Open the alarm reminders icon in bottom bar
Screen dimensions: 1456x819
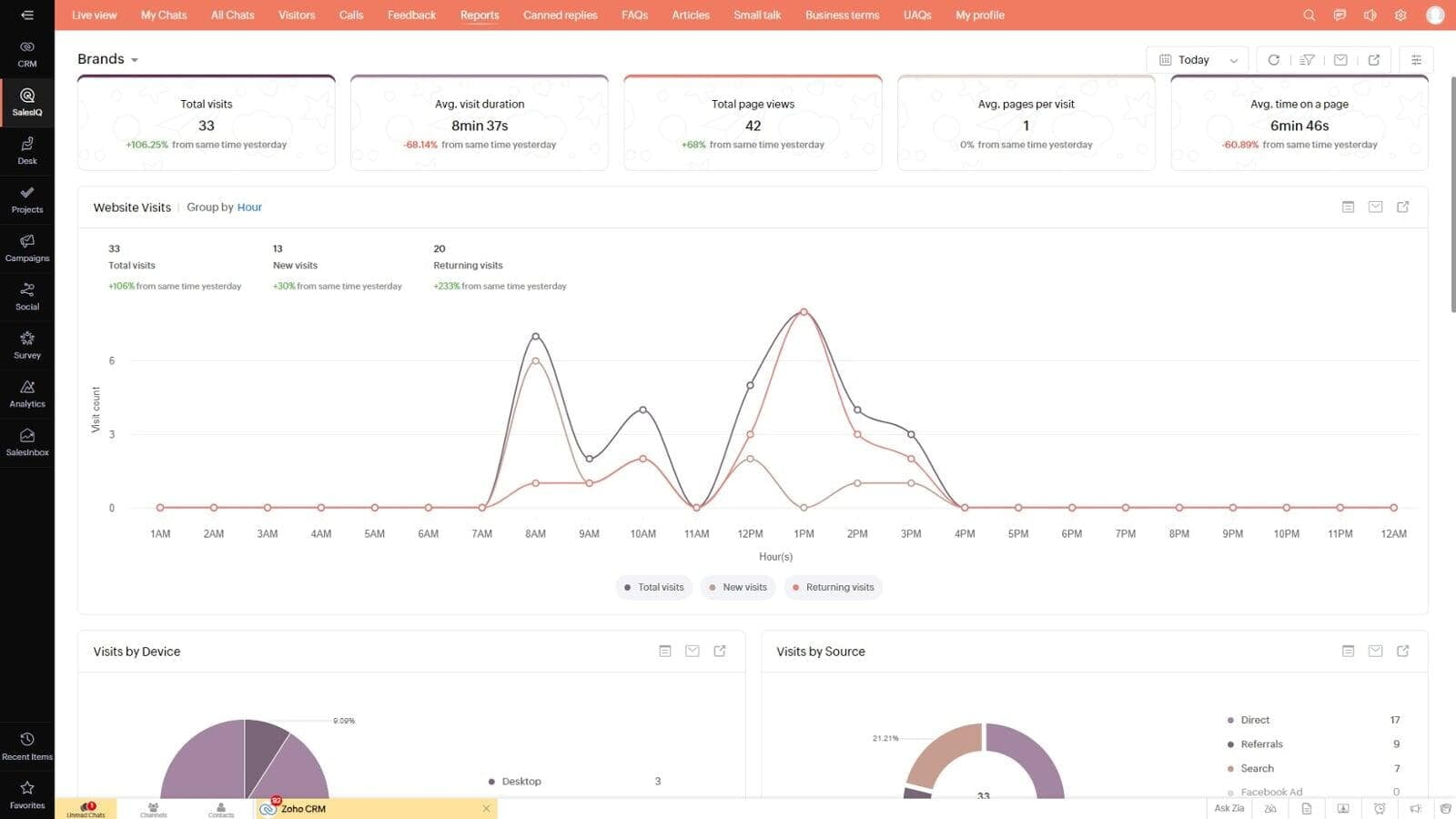[1380, 808]
